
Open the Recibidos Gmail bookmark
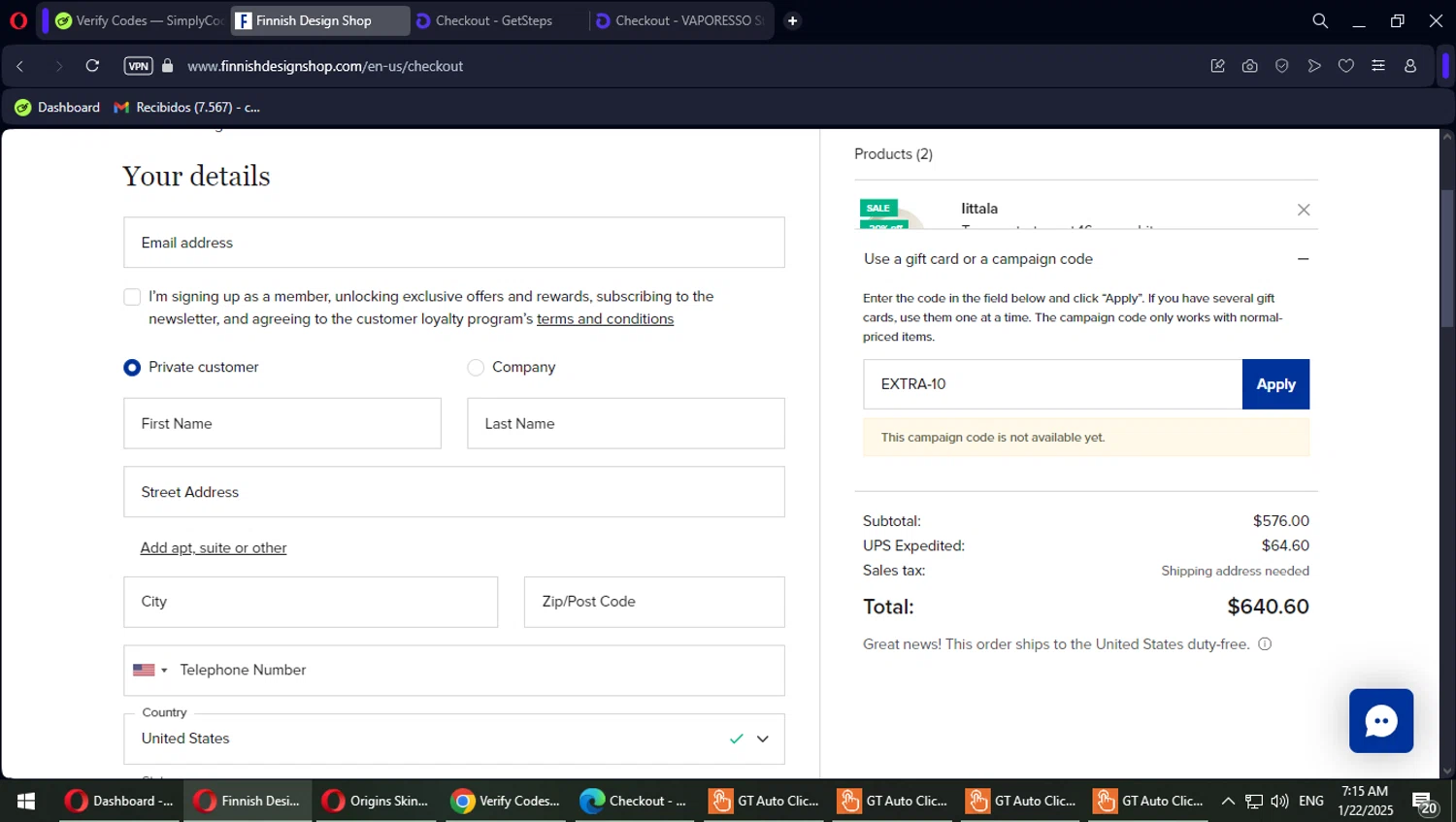pos(186,107)
